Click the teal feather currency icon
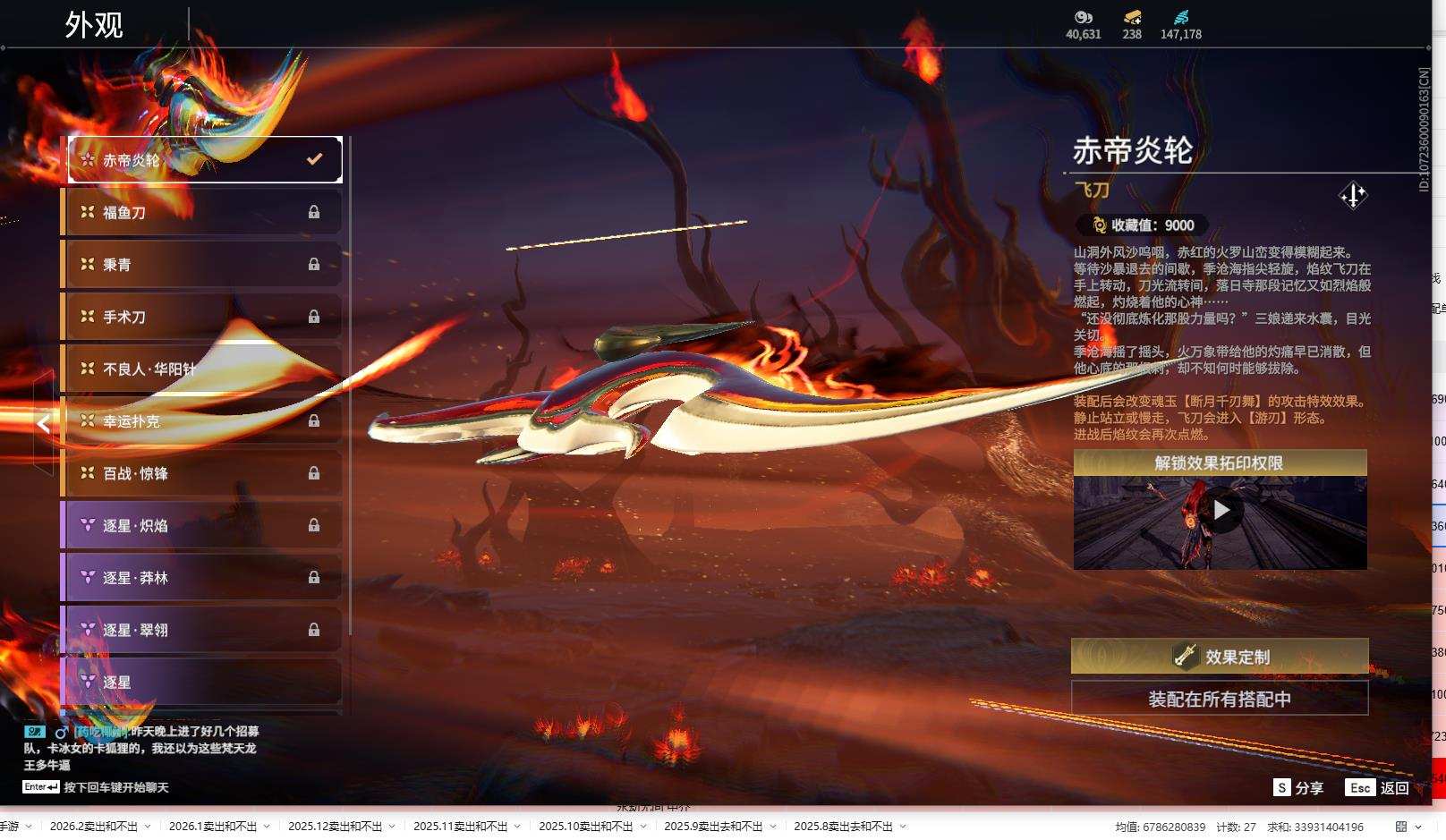The image size is (1446, 840). click(x=1180, y=17)
